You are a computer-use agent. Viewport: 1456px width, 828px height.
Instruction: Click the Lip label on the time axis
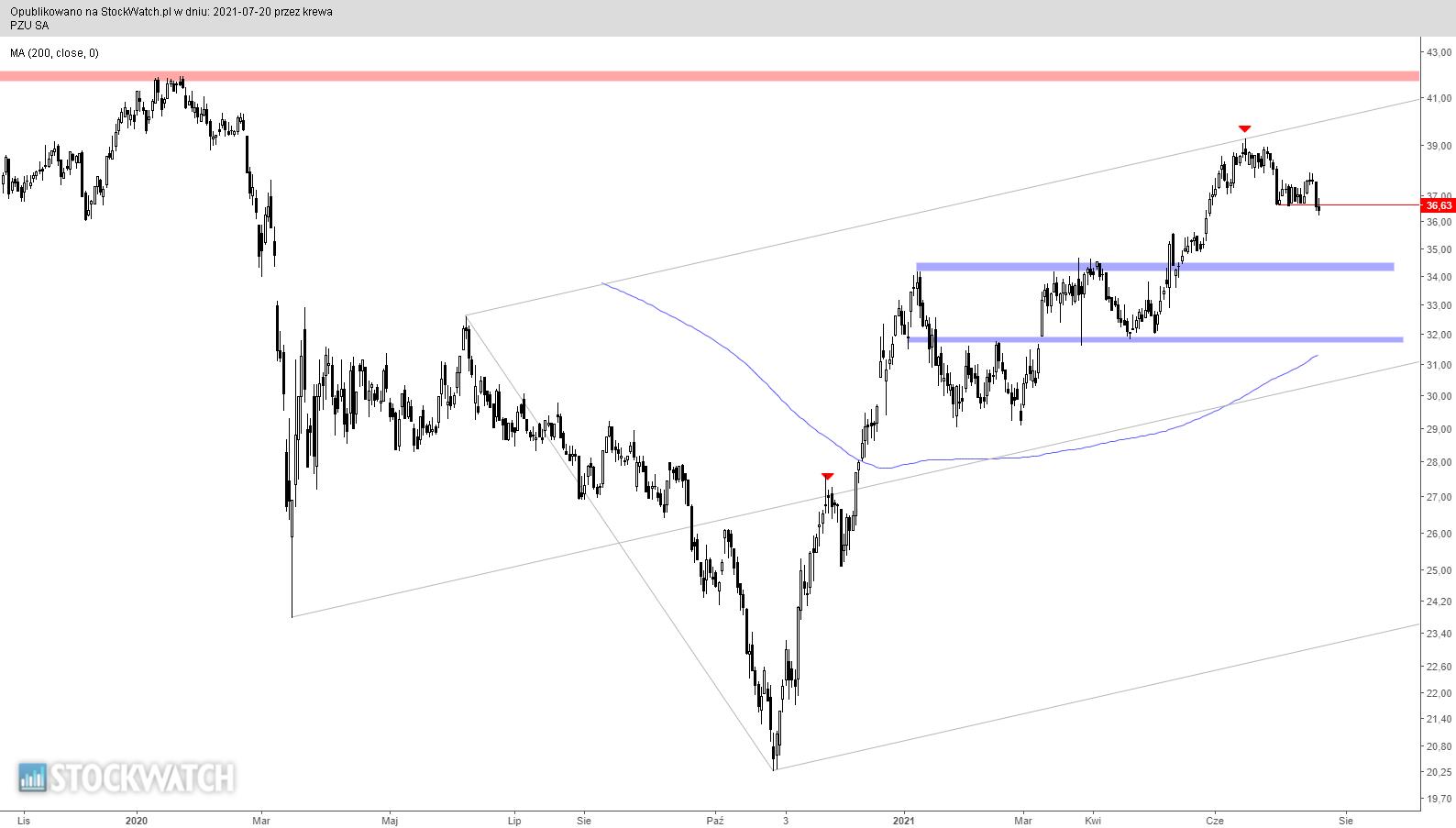[x=513, y=821]
